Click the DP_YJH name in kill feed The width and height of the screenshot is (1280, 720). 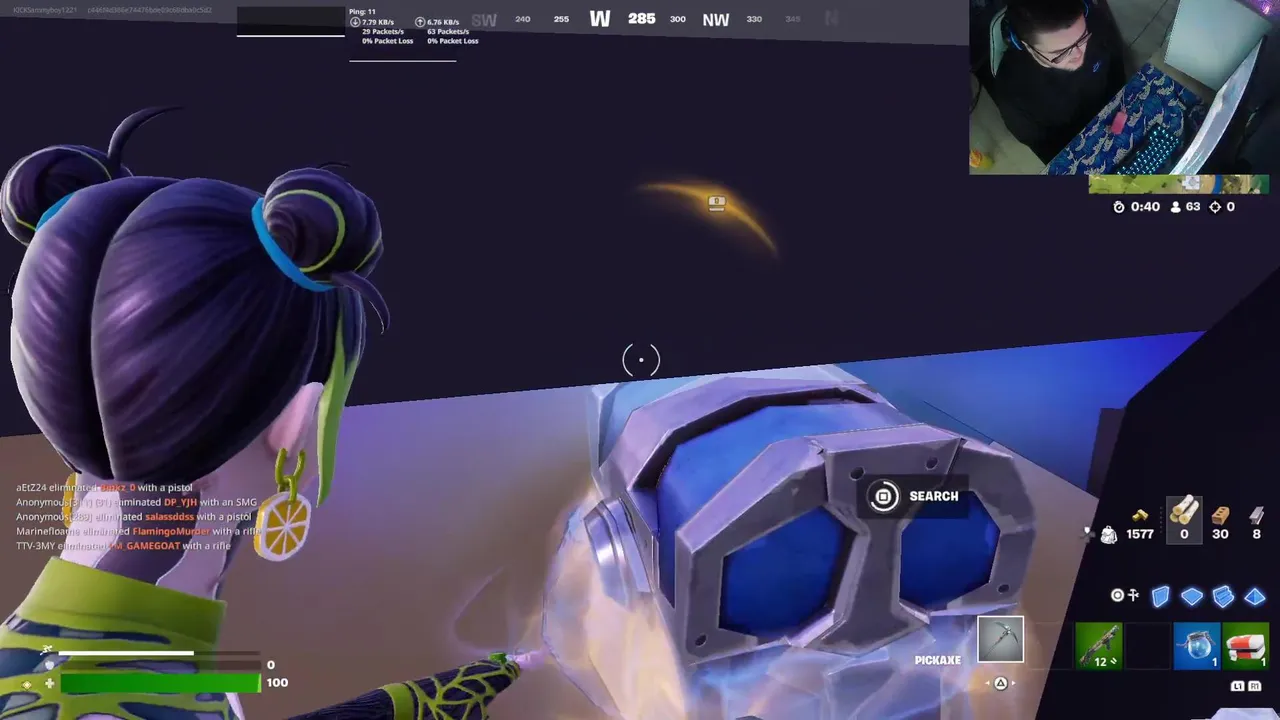pyautogui.click(x=180, y=502)
